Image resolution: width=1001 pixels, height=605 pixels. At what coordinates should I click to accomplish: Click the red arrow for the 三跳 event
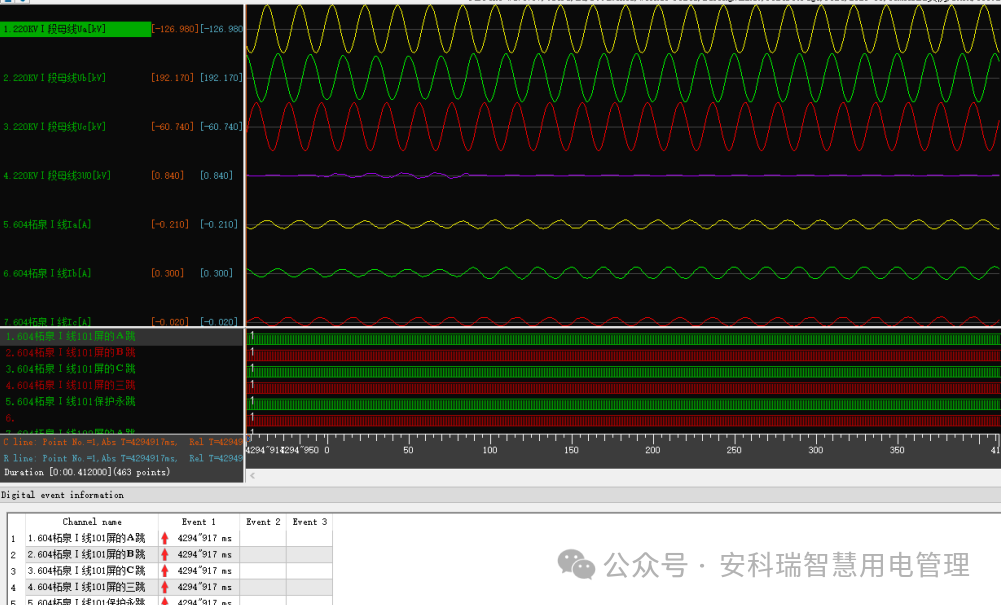click(x=164, y=585)
